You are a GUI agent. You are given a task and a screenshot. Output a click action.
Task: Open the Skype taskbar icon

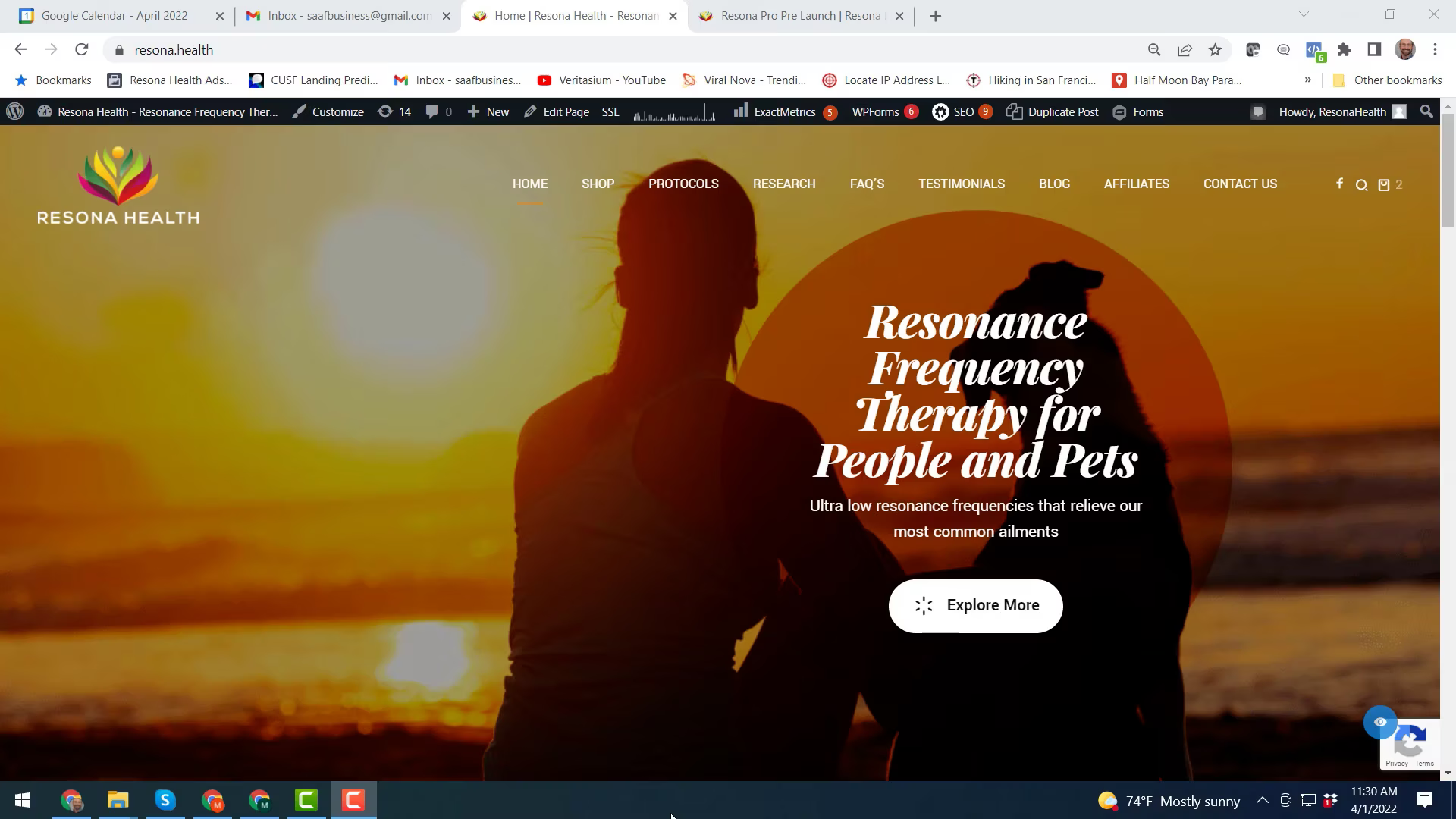[x=165, y=800]
